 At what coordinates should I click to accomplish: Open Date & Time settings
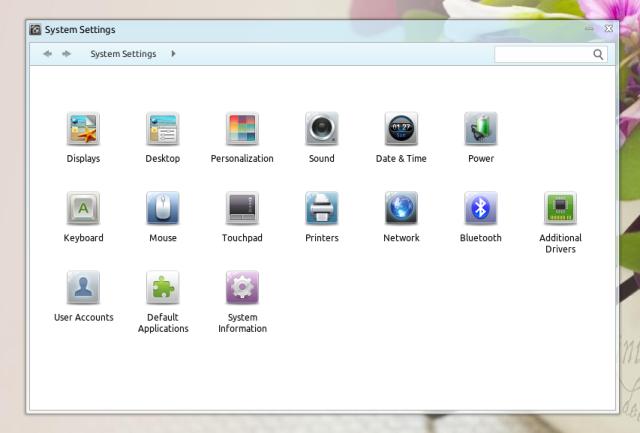pos(401,129)
